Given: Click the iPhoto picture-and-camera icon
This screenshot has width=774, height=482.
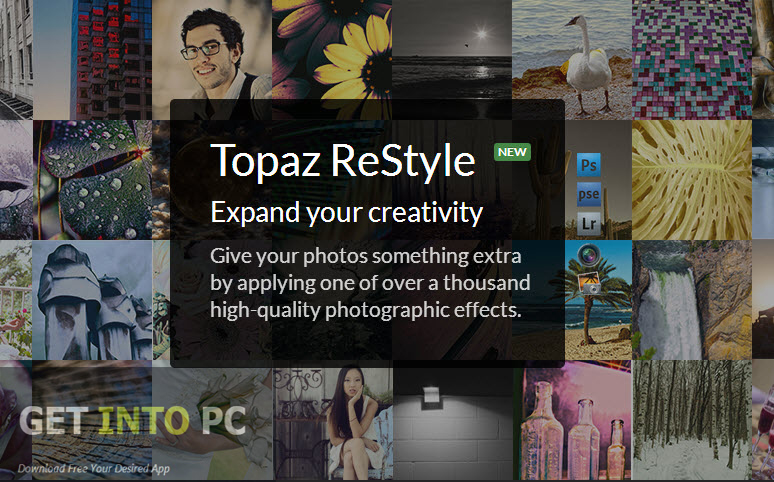Looking at the screenshot, I should [588, 283].
